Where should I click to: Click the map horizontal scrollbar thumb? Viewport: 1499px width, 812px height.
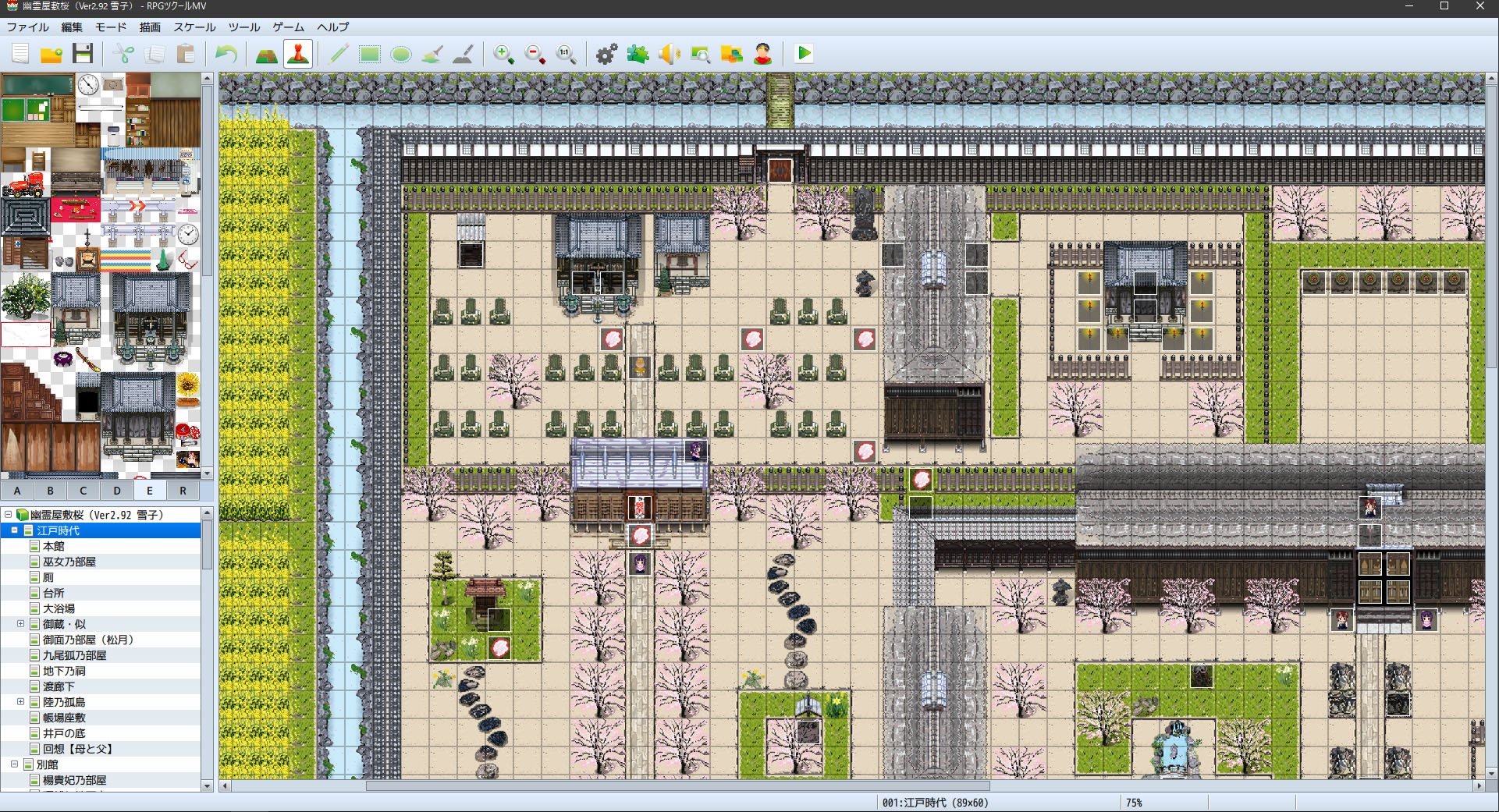pos(677,785)
